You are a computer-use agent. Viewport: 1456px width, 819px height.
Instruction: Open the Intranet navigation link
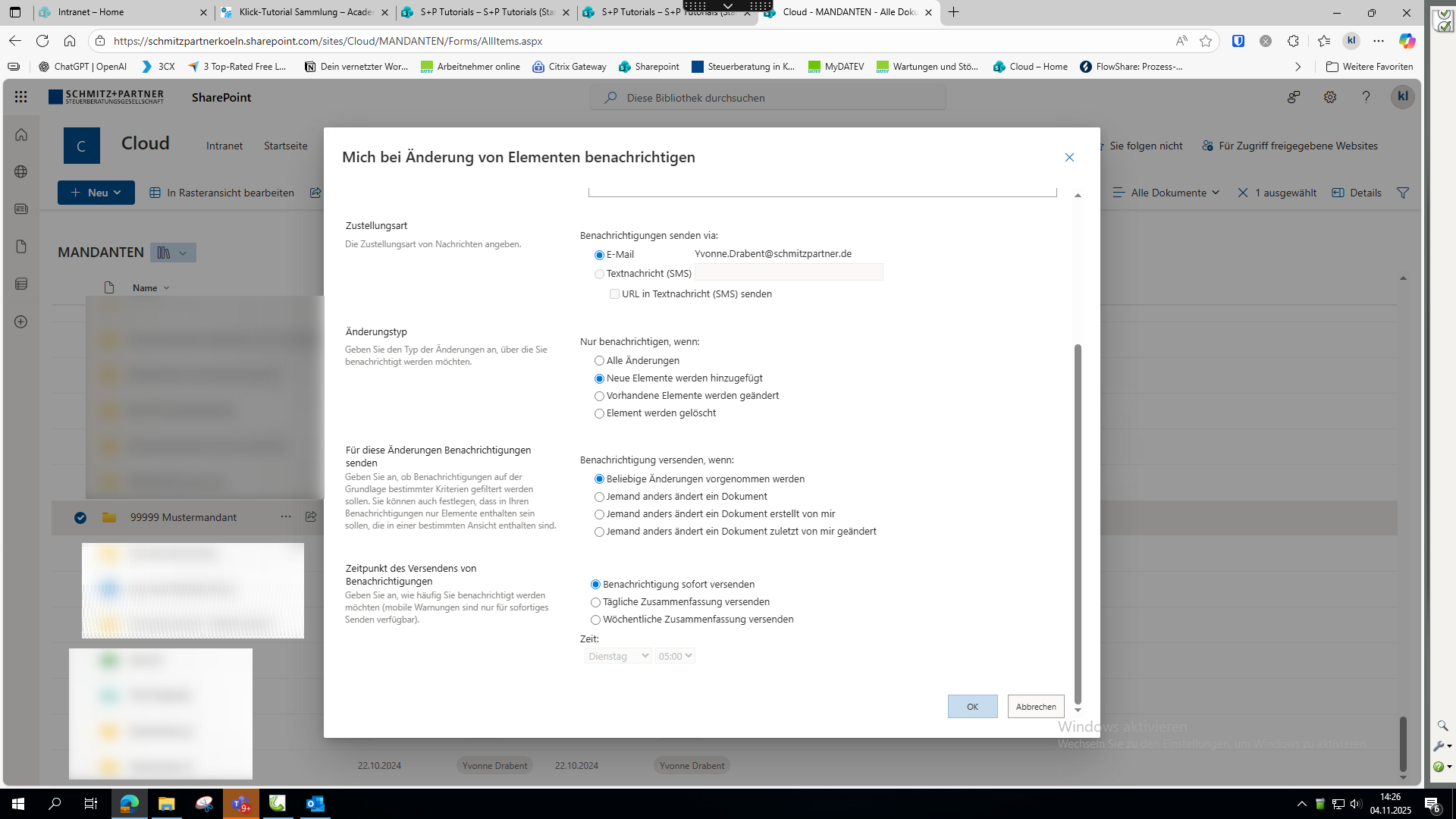pos(224,146)
